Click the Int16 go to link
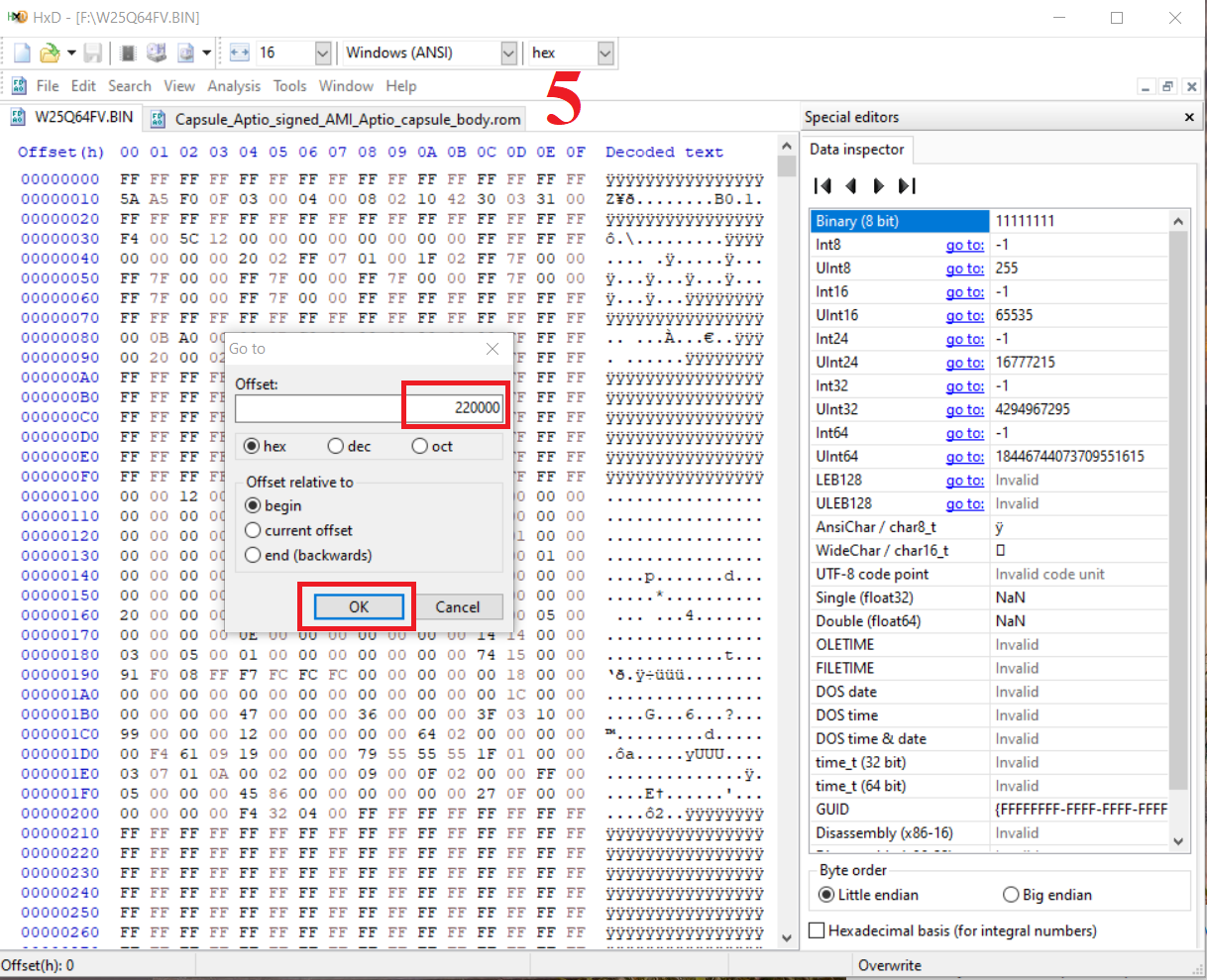The height and width of the screenshot is (980, 1207). pos(964,292)
